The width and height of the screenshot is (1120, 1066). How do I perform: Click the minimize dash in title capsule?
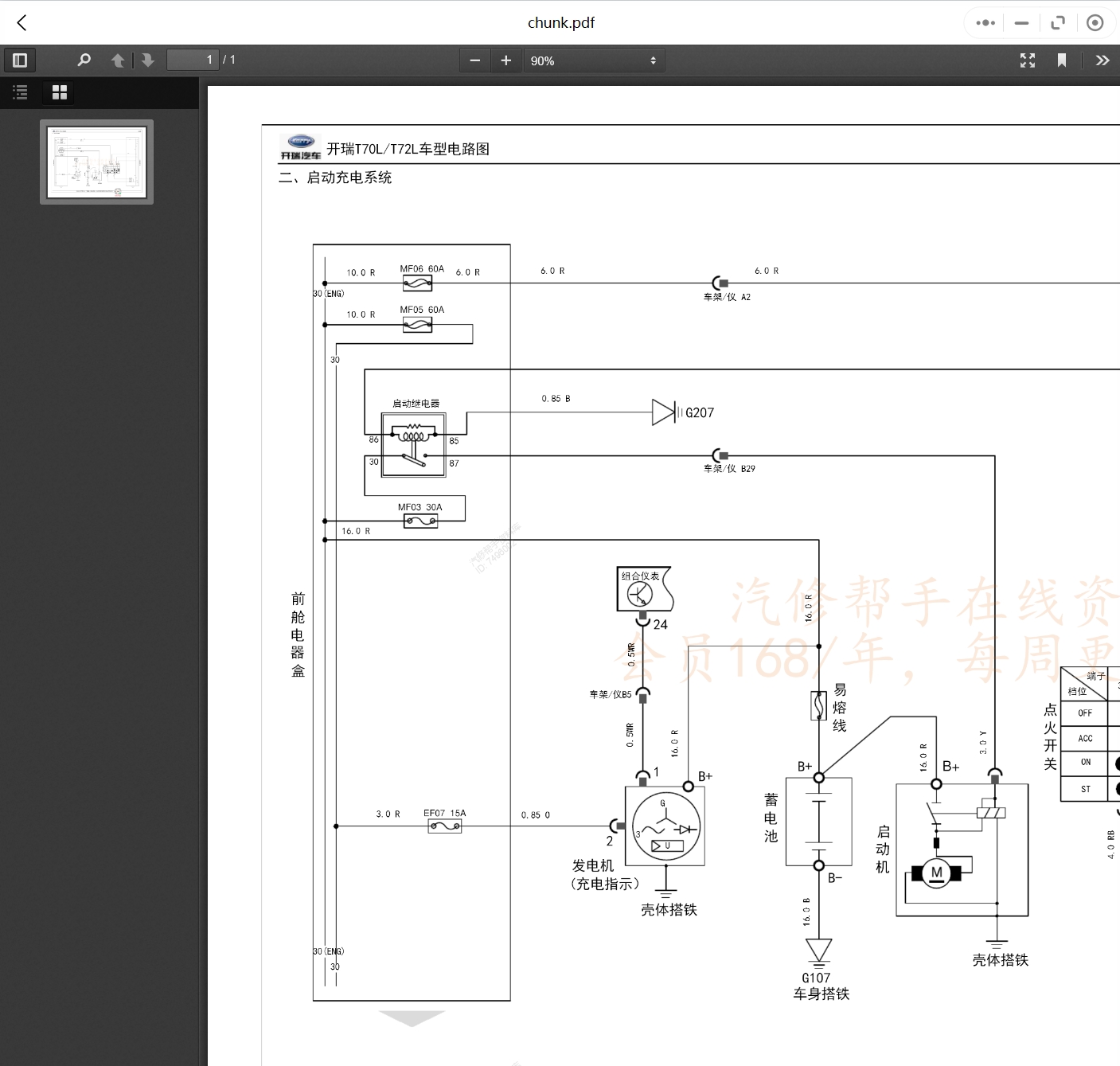click(x=1022, y=23)
